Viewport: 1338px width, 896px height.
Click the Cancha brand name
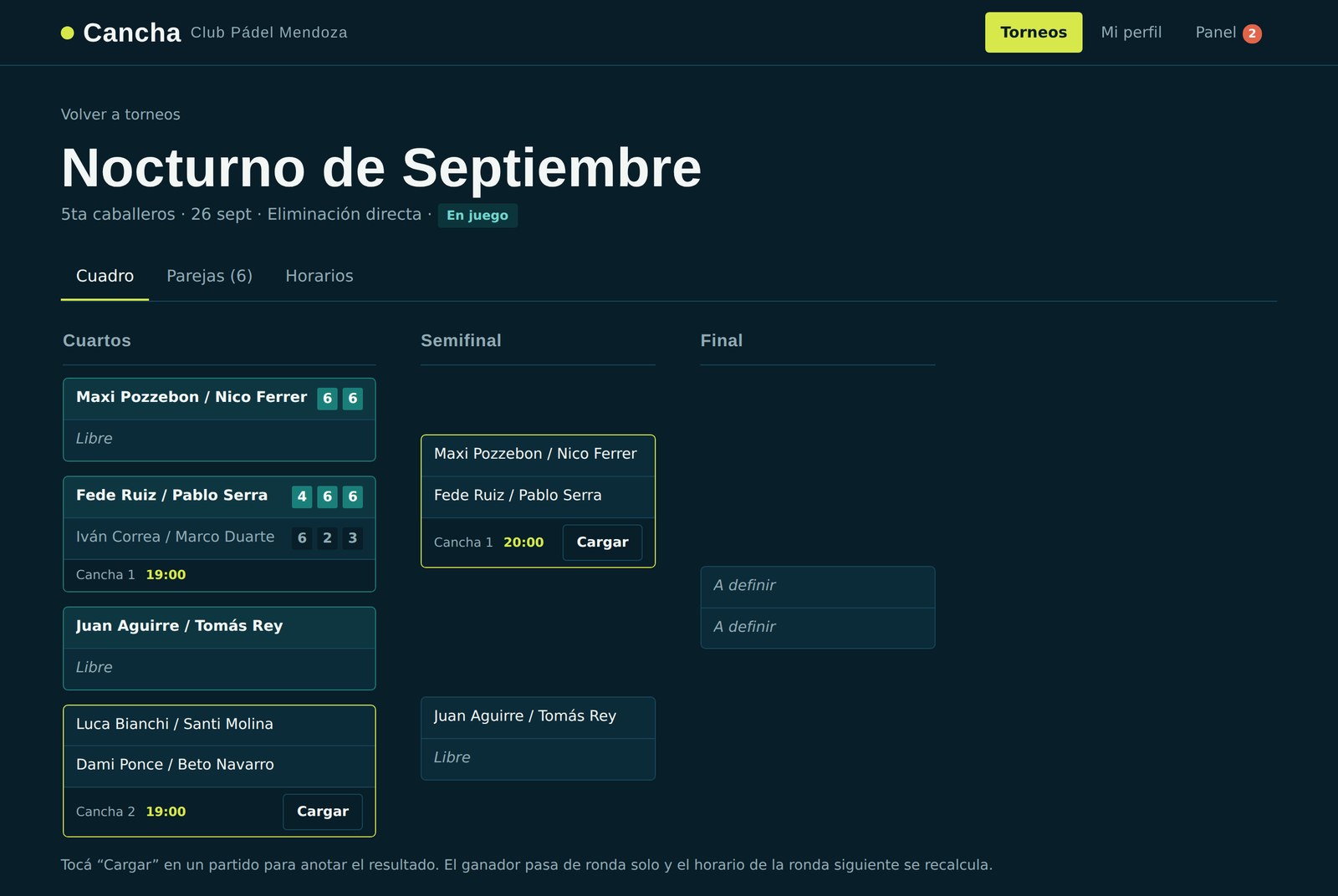click(132, 33)
